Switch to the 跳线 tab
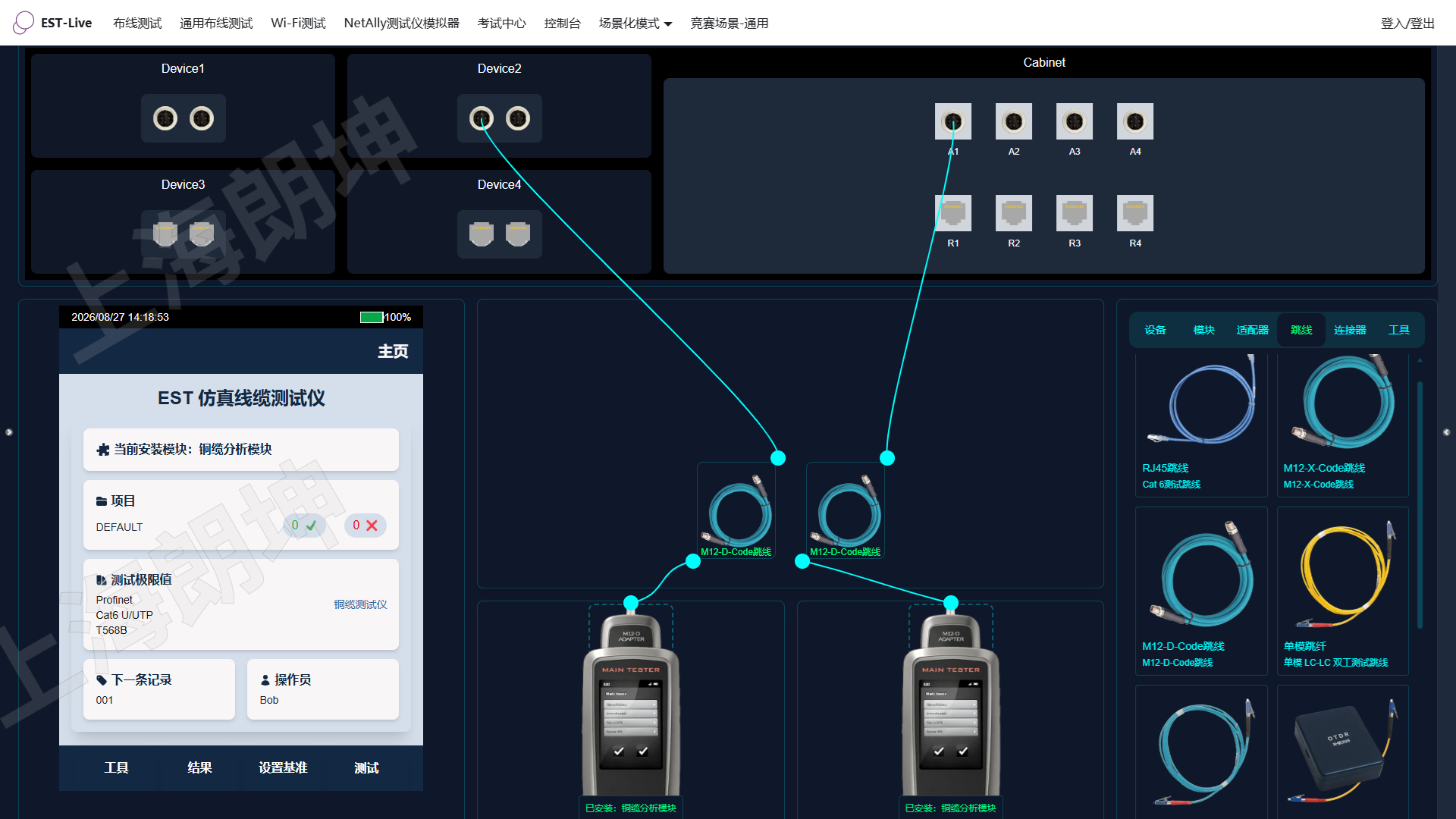The image size is (1456, 819). coord(1301,330)
